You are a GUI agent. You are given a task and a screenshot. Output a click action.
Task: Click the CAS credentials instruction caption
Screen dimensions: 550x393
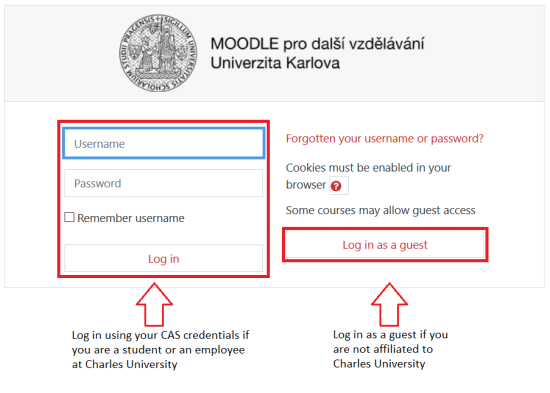pyautogui.click(x=160, y=349)
